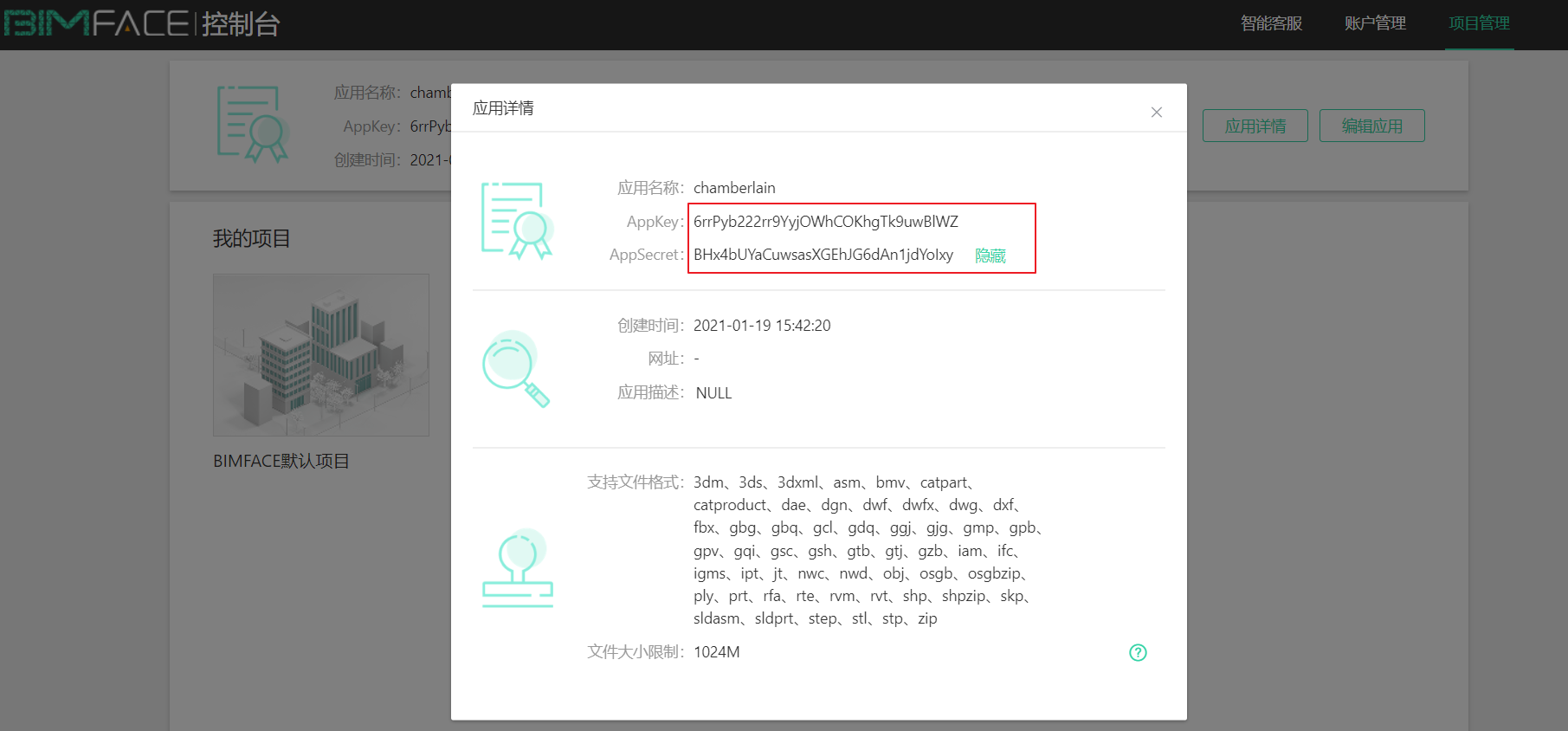
Task: Click the 编辑应用 button in the background page
Action: pos(1371,126)
